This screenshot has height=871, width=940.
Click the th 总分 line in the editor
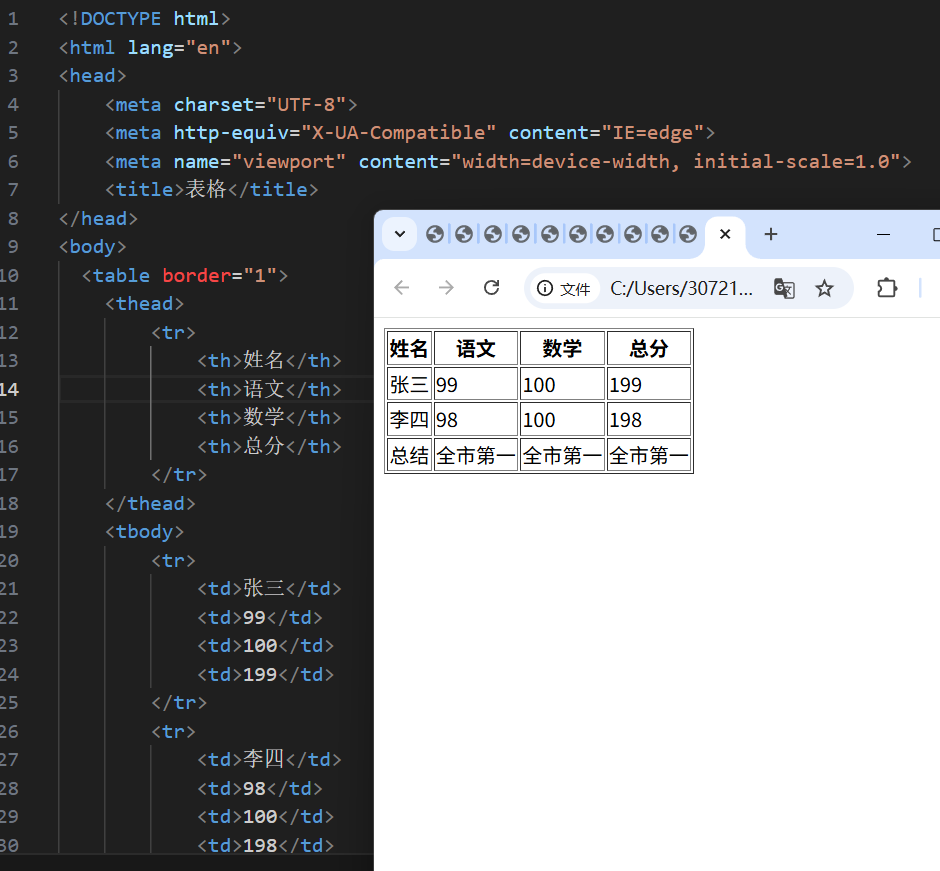[270, 447]
